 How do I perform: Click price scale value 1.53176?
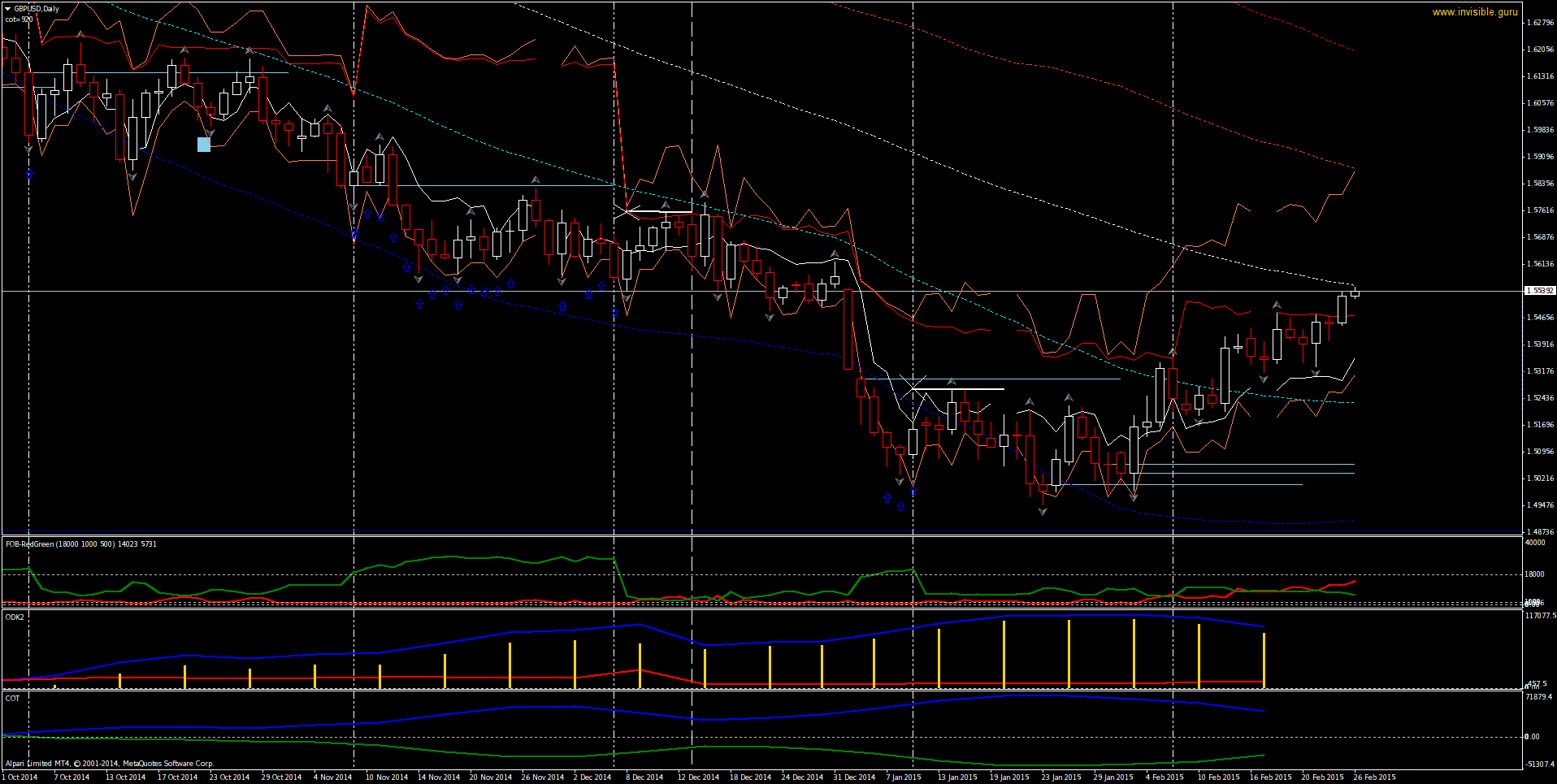[1541, 371]
